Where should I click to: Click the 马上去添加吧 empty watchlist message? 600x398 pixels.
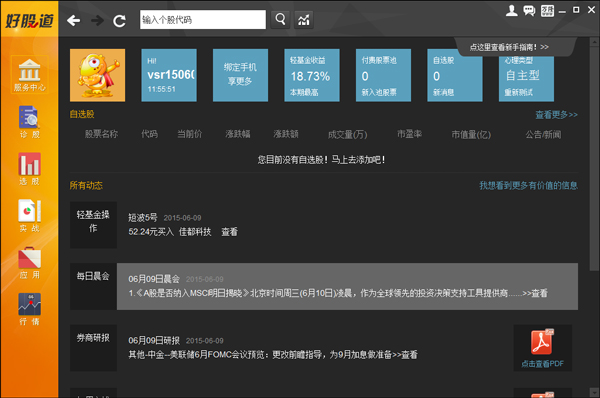321,160
